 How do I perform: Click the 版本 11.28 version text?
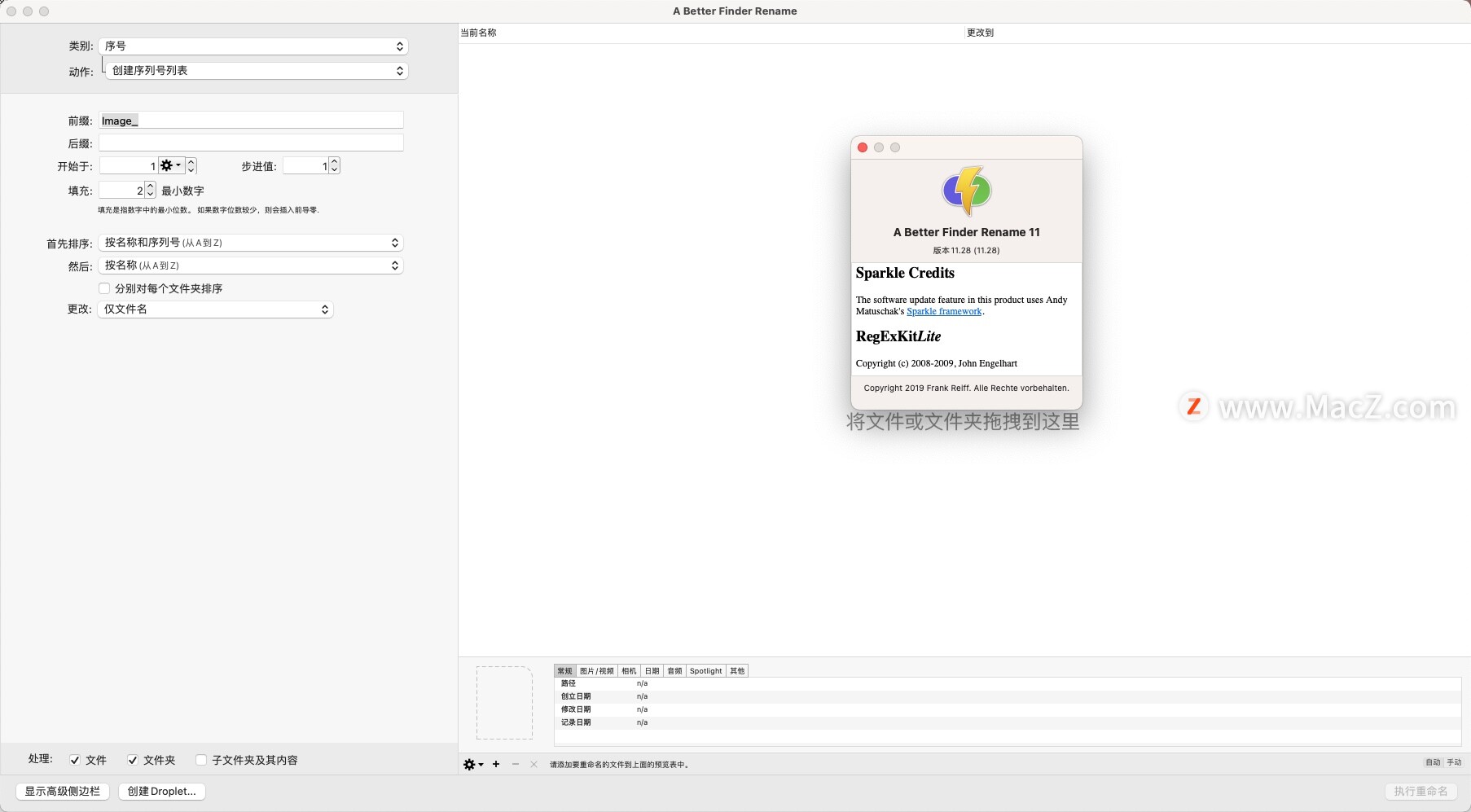[967, 250]
